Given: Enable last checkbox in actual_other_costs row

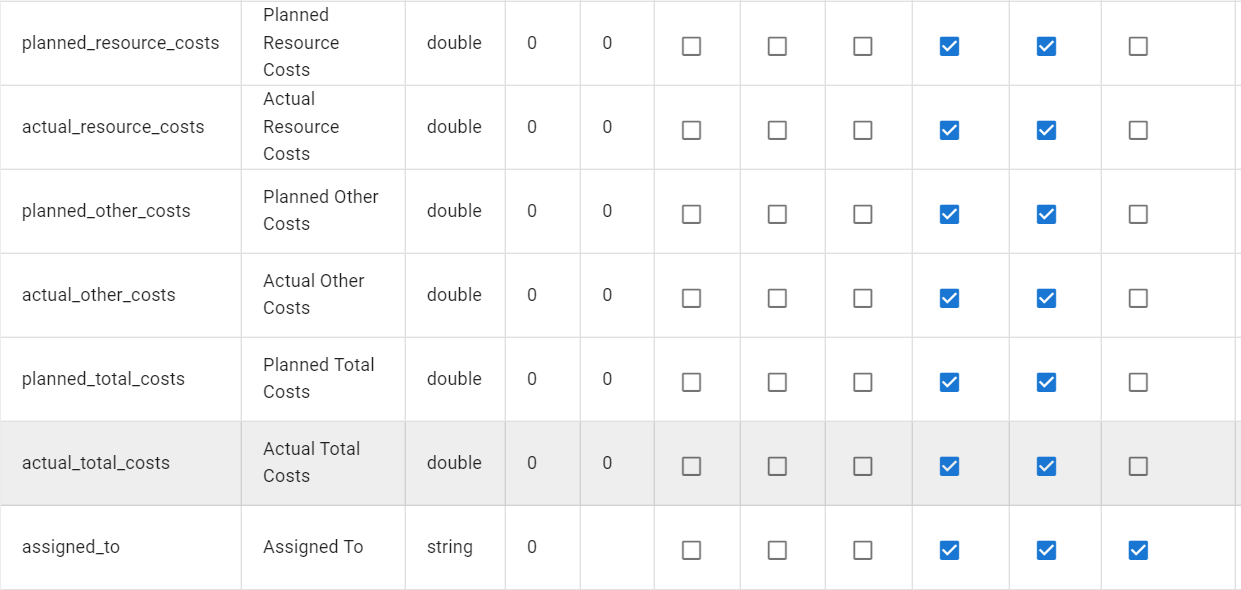Looking at the screenshot, I should coord(1138,298).
